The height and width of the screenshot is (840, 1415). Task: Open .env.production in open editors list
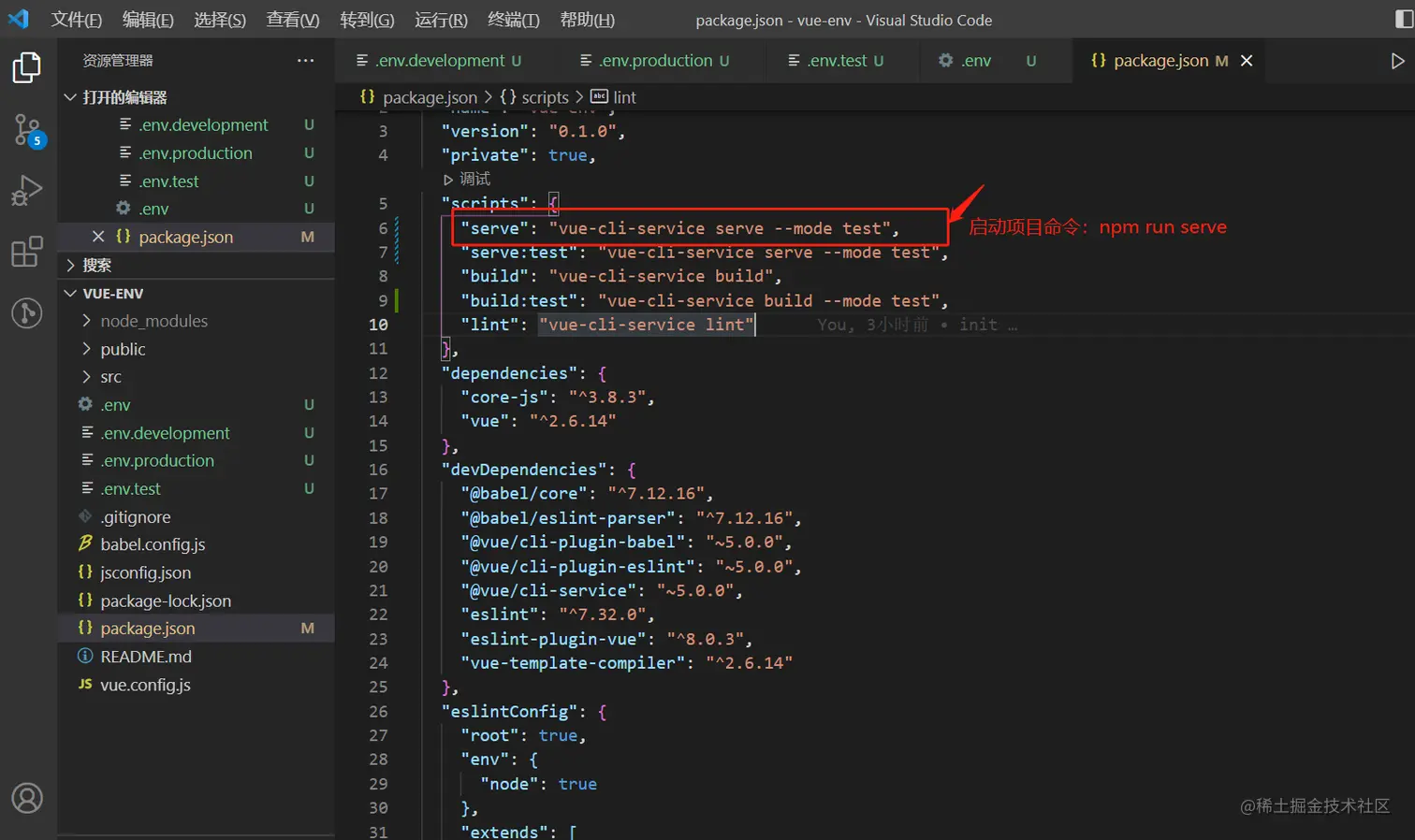pyautogui.click(x=197, y=153)
